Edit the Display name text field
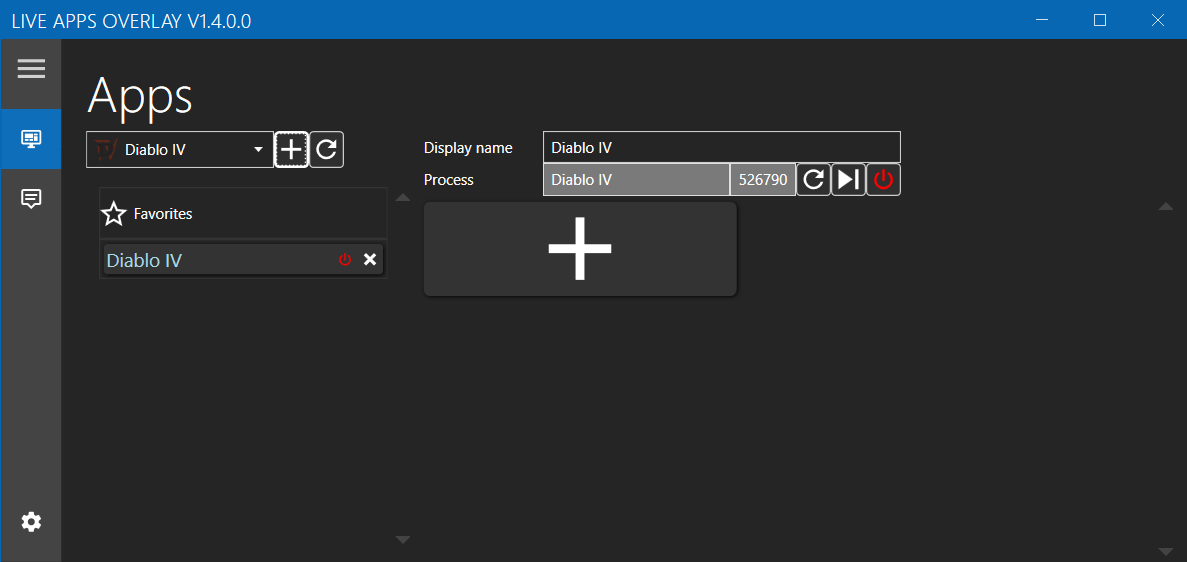This screenshot has width=1187, height=562. (721, 147)
